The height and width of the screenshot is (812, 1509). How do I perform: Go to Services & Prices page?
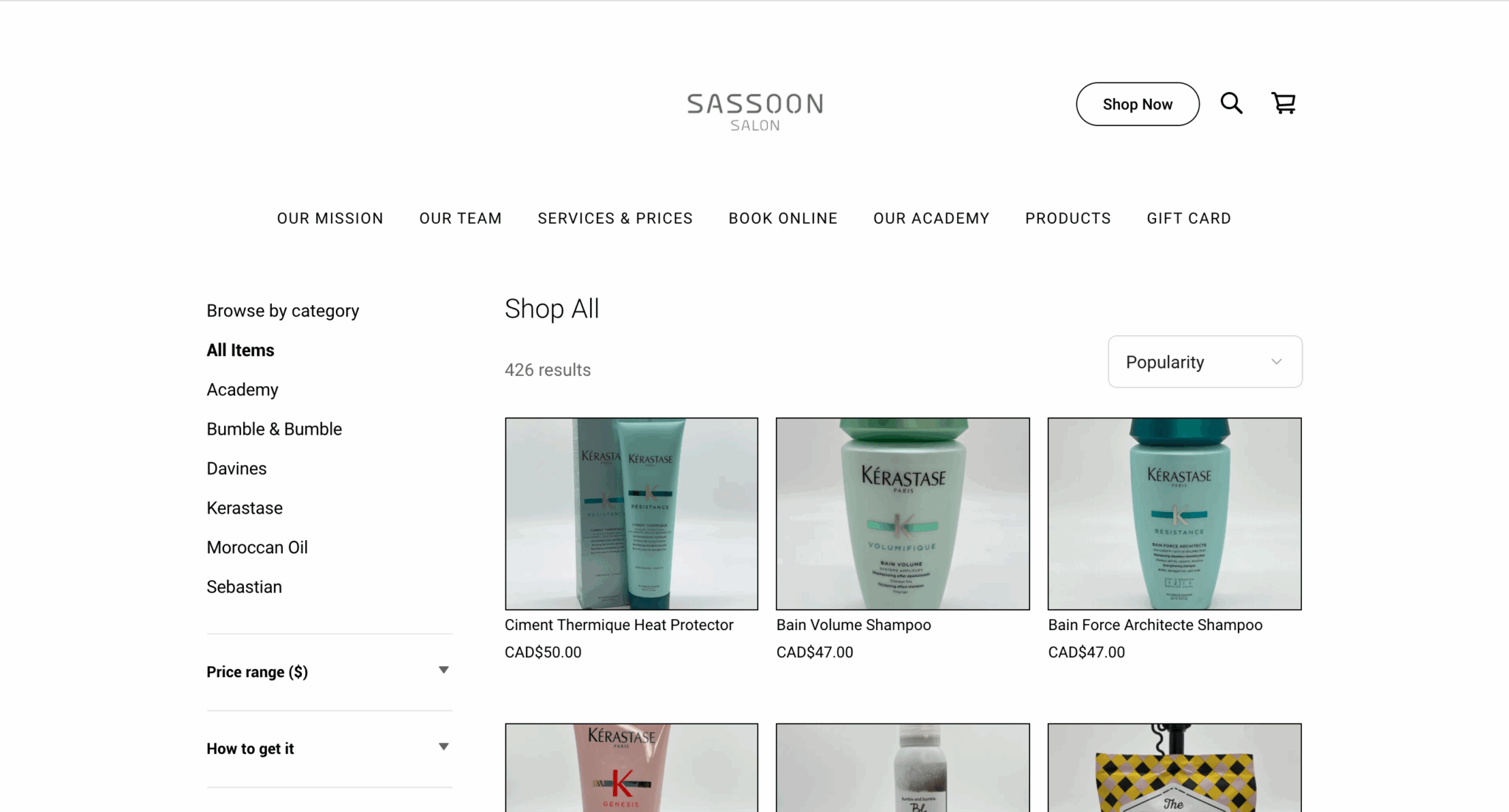tap(615, 218)
